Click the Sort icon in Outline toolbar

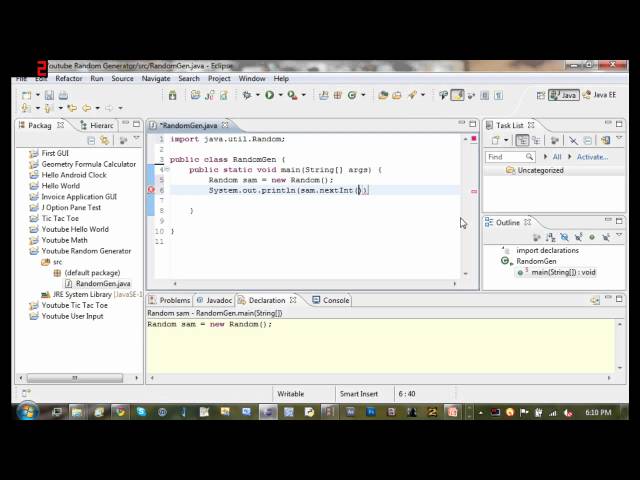click(x=551, y=237)
